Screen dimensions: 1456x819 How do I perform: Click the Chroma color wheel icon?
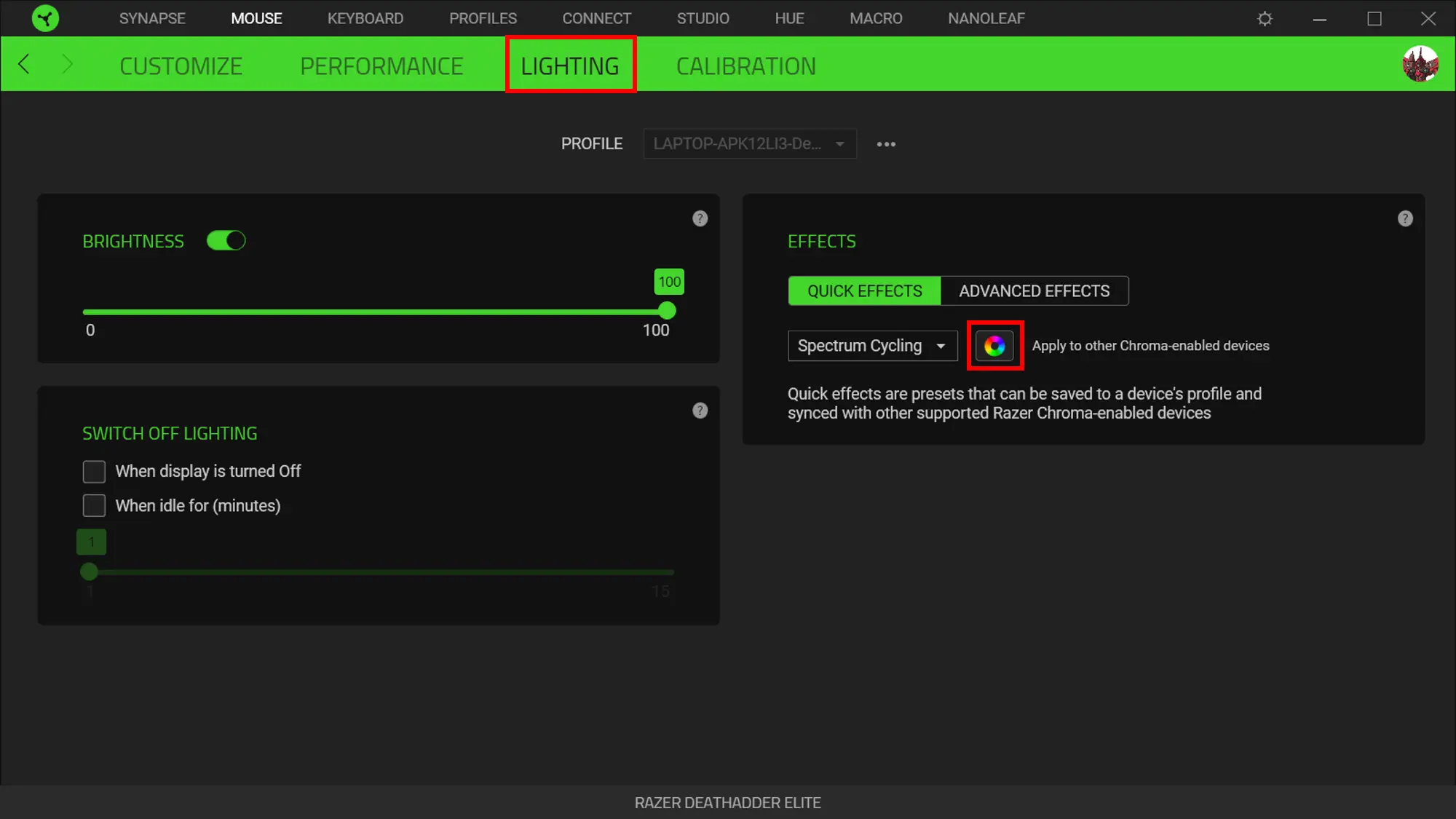click(994, 346)
